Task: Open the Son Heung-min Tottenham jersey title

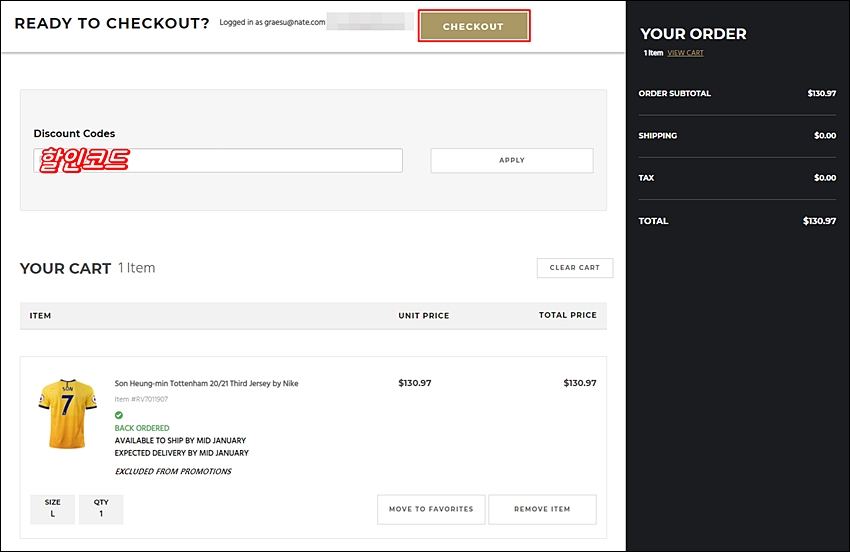Action: (x=207, y=383)
